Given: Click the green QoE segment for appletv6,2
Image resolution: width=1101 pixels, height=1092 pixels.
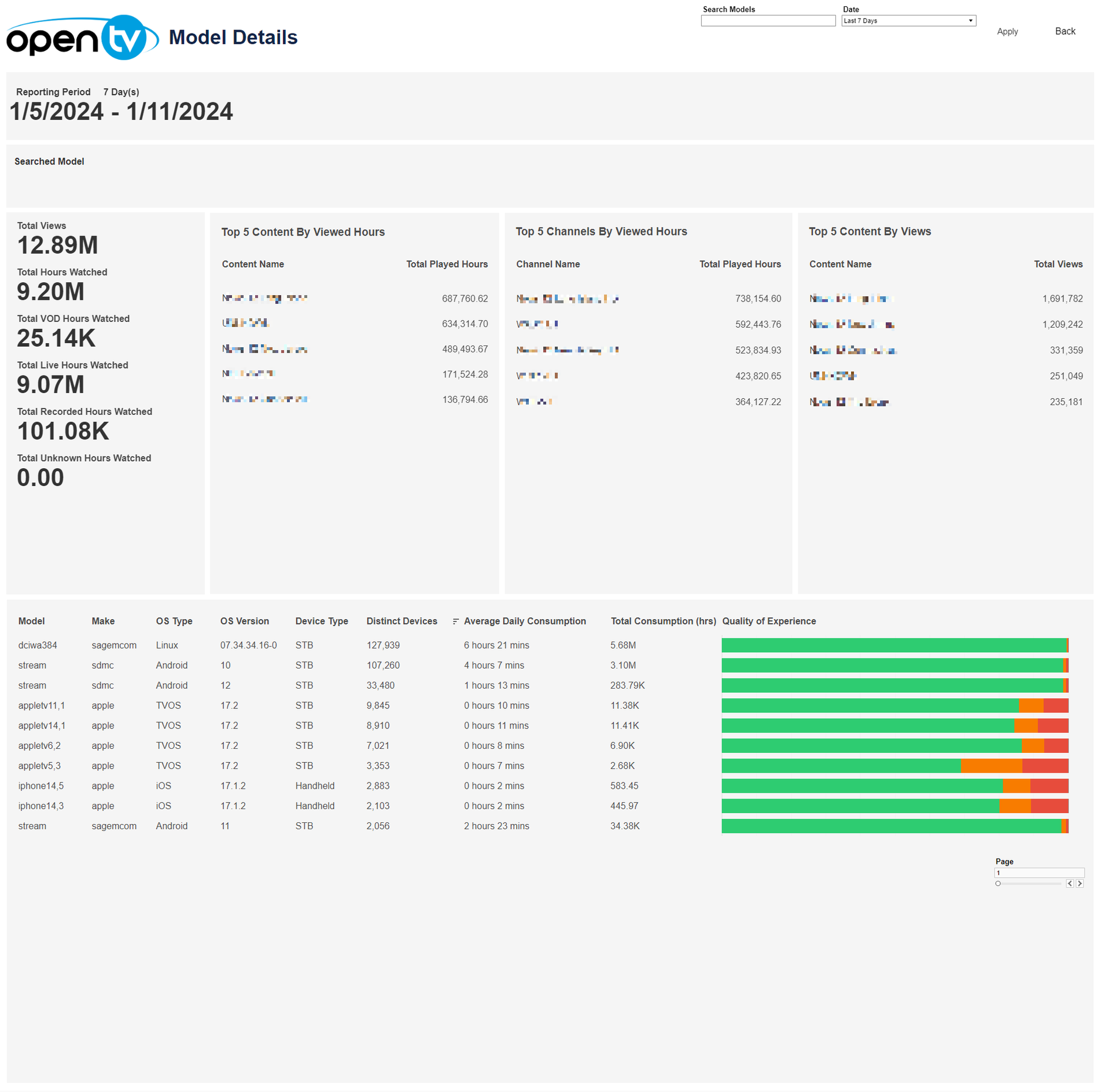Looking at the screenshot, I should pos(871,746).
